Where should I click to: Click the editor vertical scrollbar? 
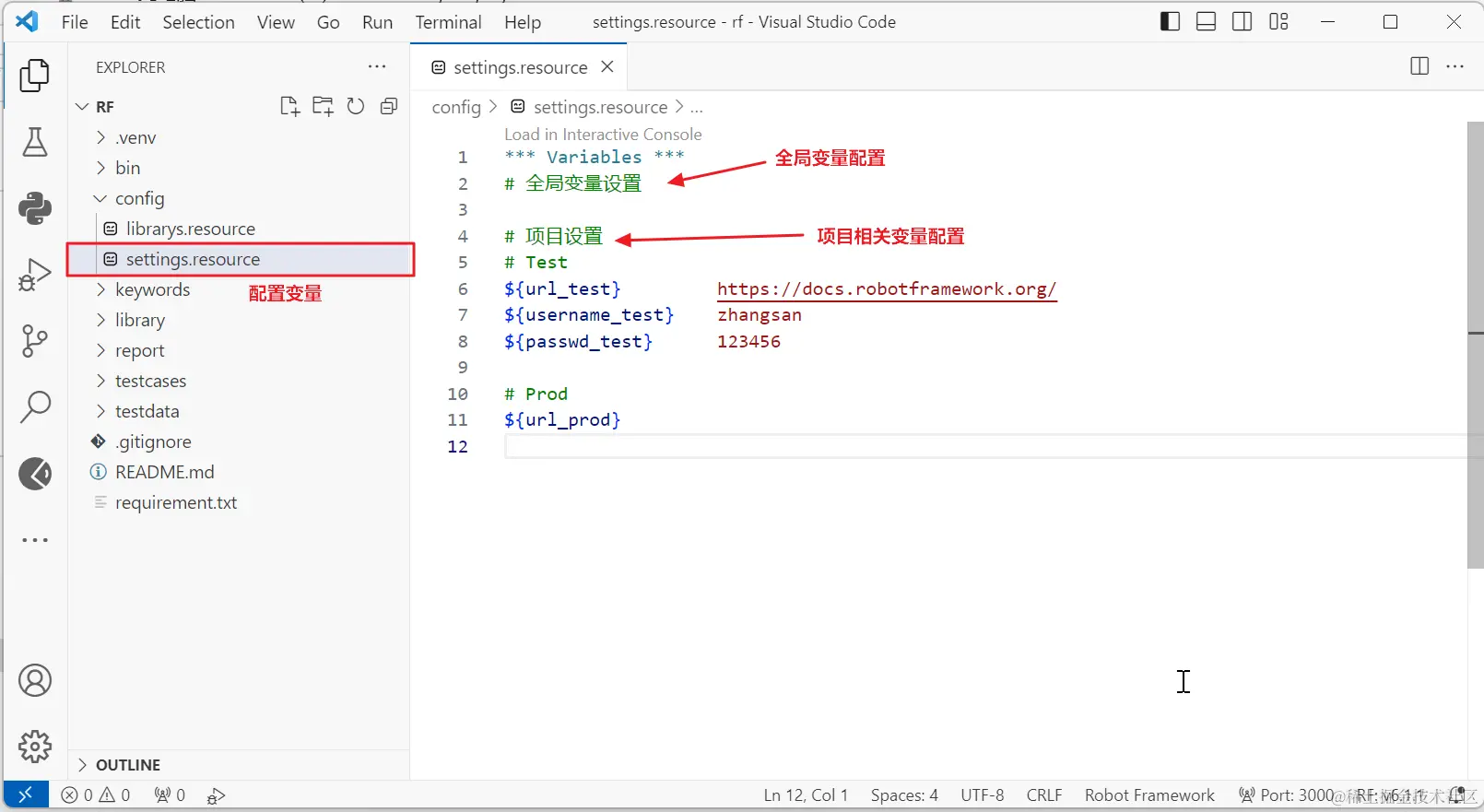(1475, 345)
